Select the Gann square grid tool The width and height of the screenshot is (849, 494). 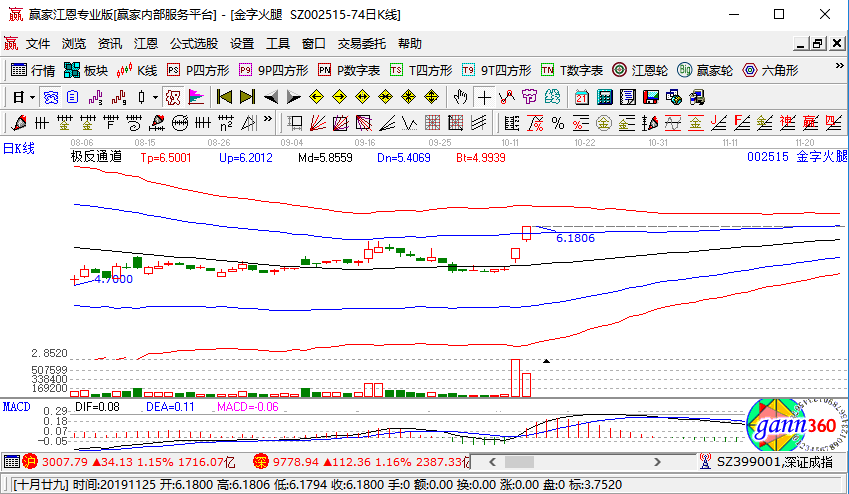(x=432, y=124)
